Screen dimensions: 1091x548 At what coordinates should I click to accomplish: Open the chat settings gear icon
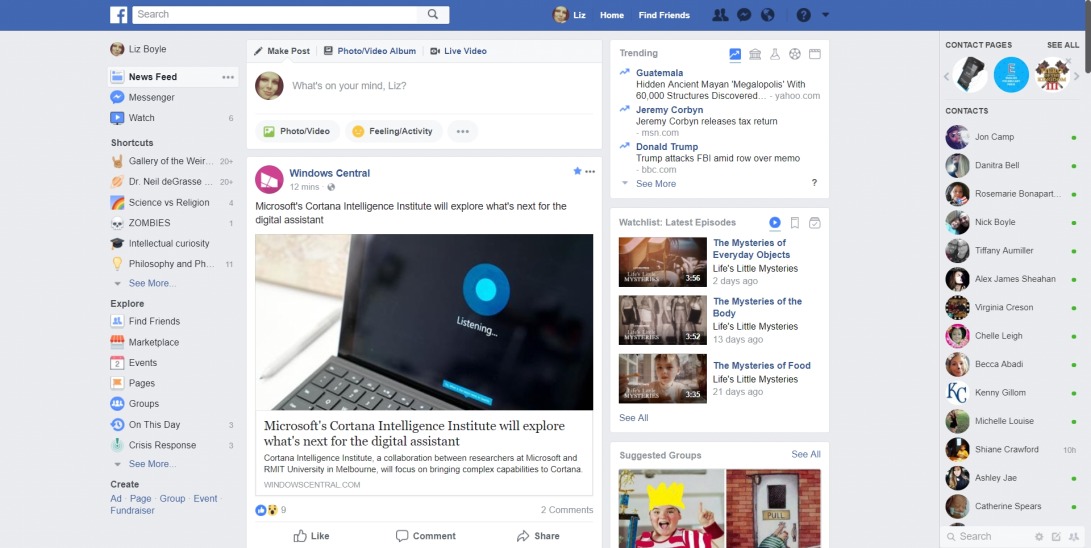1039,537
